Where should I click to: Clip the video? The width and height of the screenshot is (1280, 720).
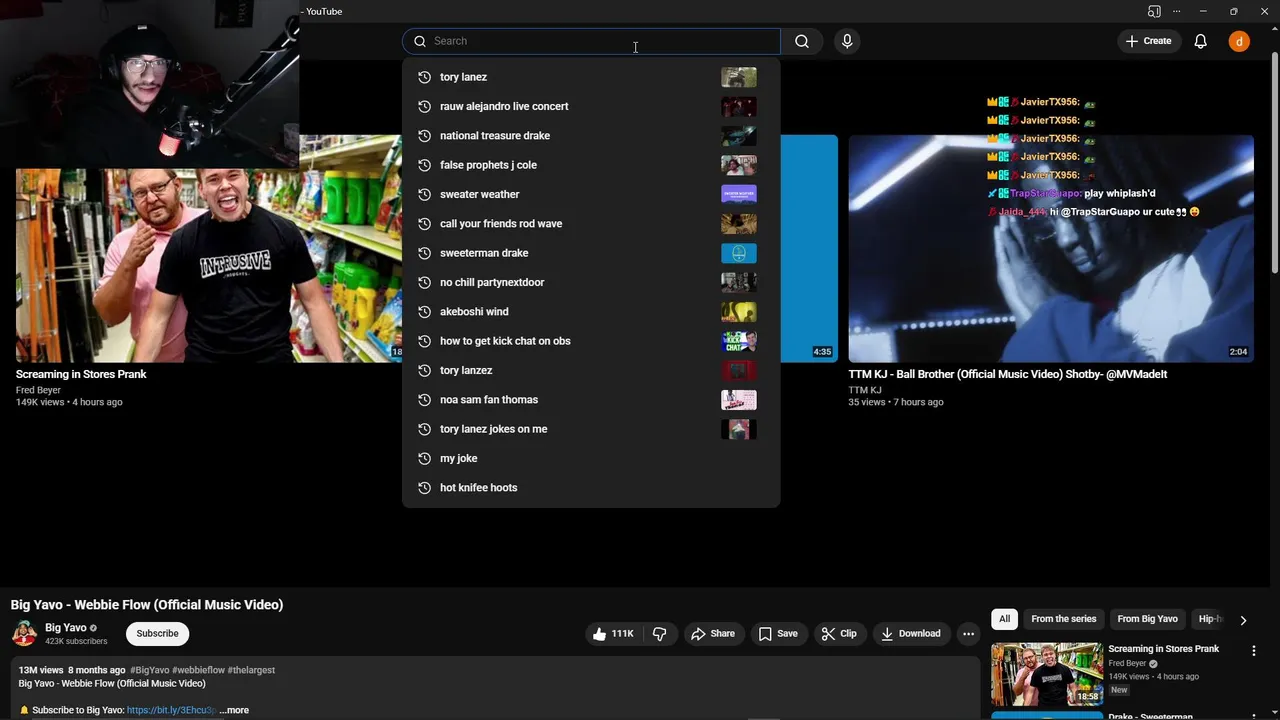839,634
